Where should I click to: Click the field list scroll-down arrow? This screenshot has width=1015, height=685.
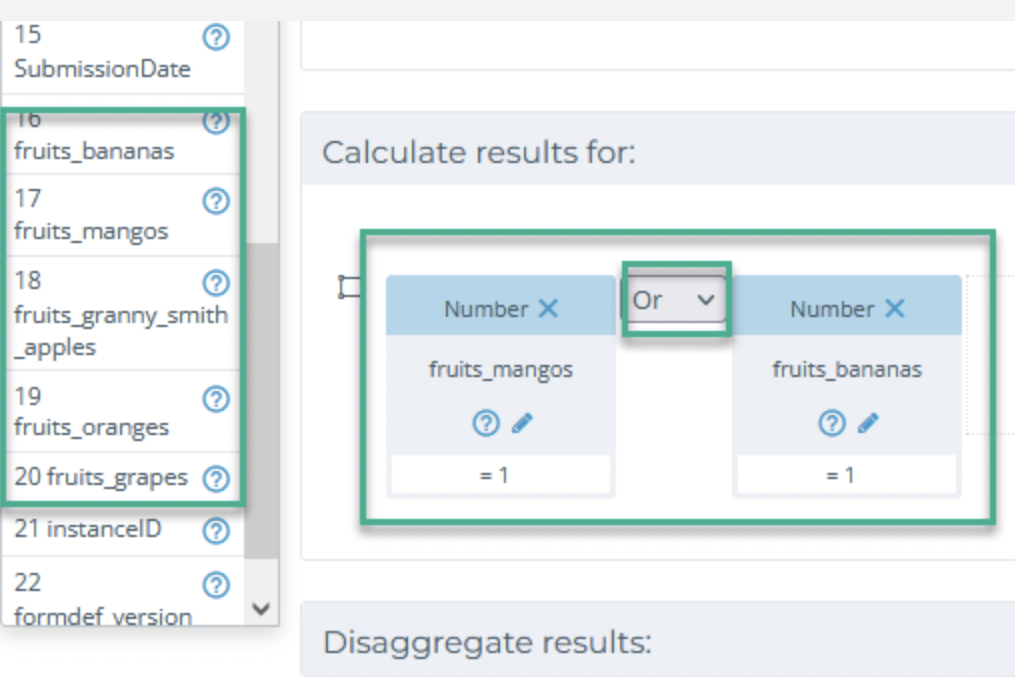click(261, 609)
